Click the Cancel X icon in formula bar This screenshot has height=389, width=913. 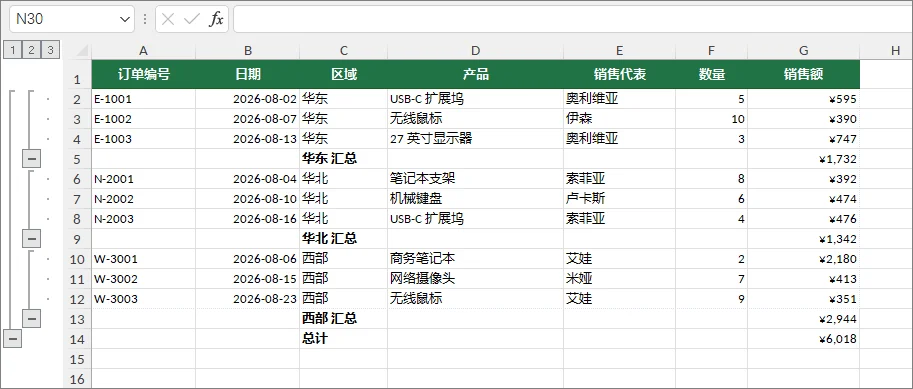[168, 19]
